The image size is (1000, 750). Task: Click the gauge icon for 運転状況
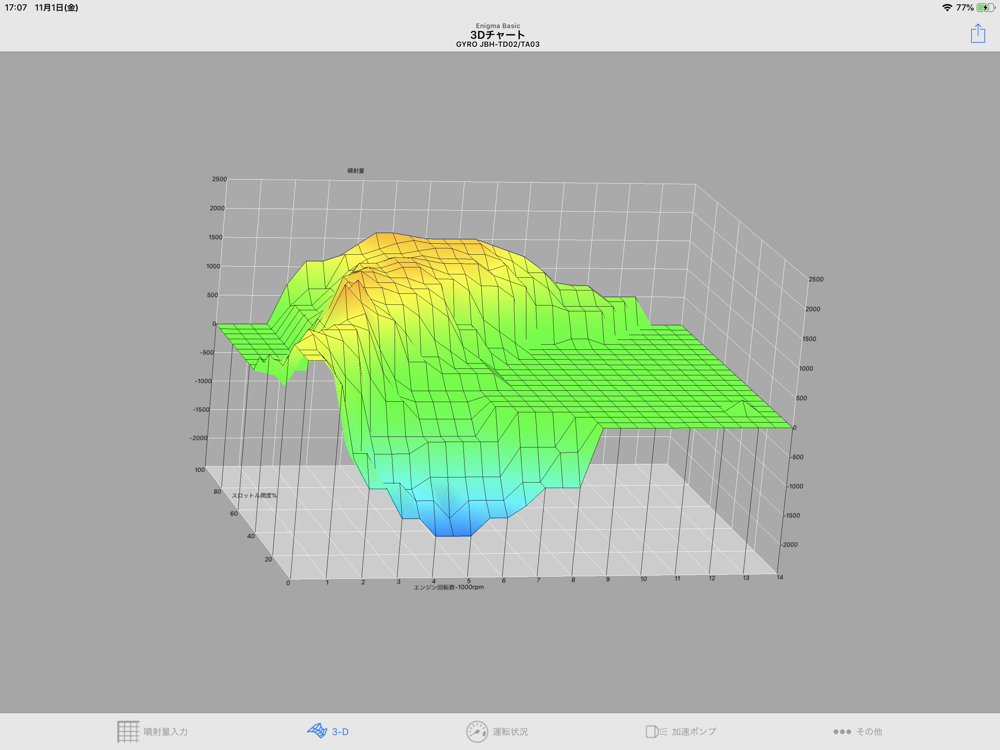(477, 731)
